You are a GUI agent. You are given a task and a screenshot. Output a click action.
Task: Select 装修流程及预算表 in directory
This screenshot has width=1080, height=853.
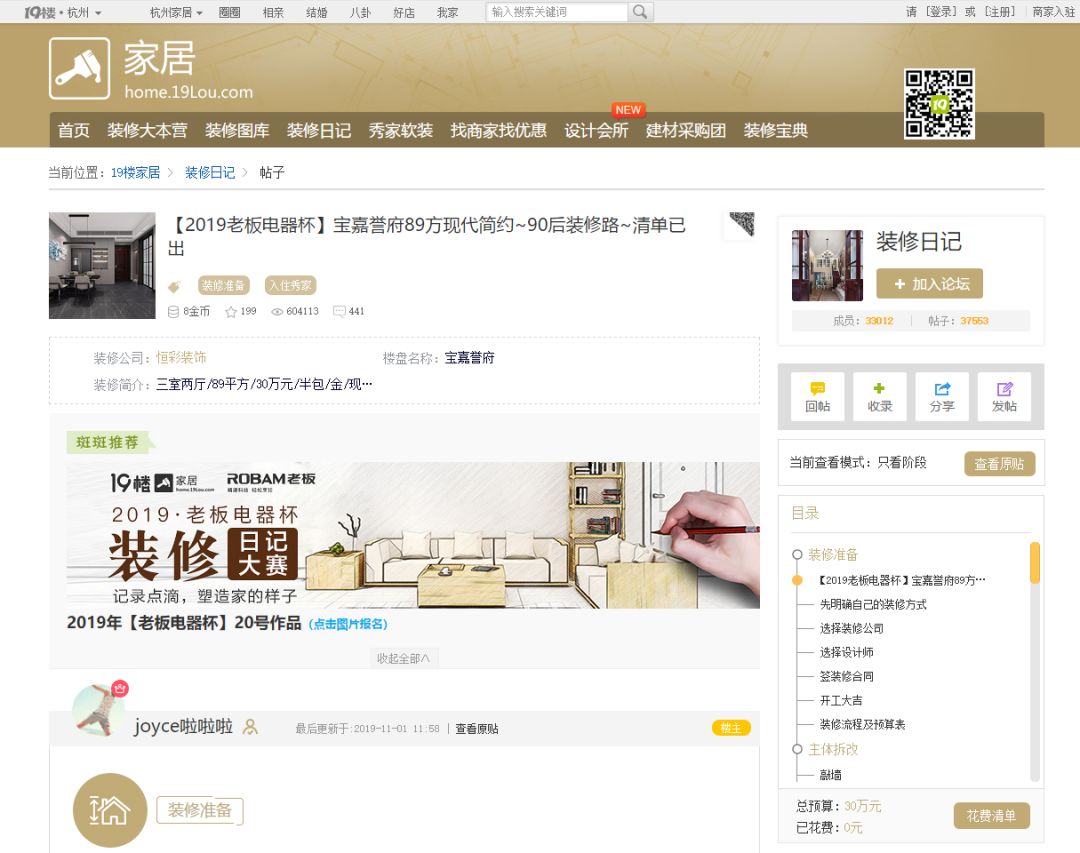pos(862,725)
